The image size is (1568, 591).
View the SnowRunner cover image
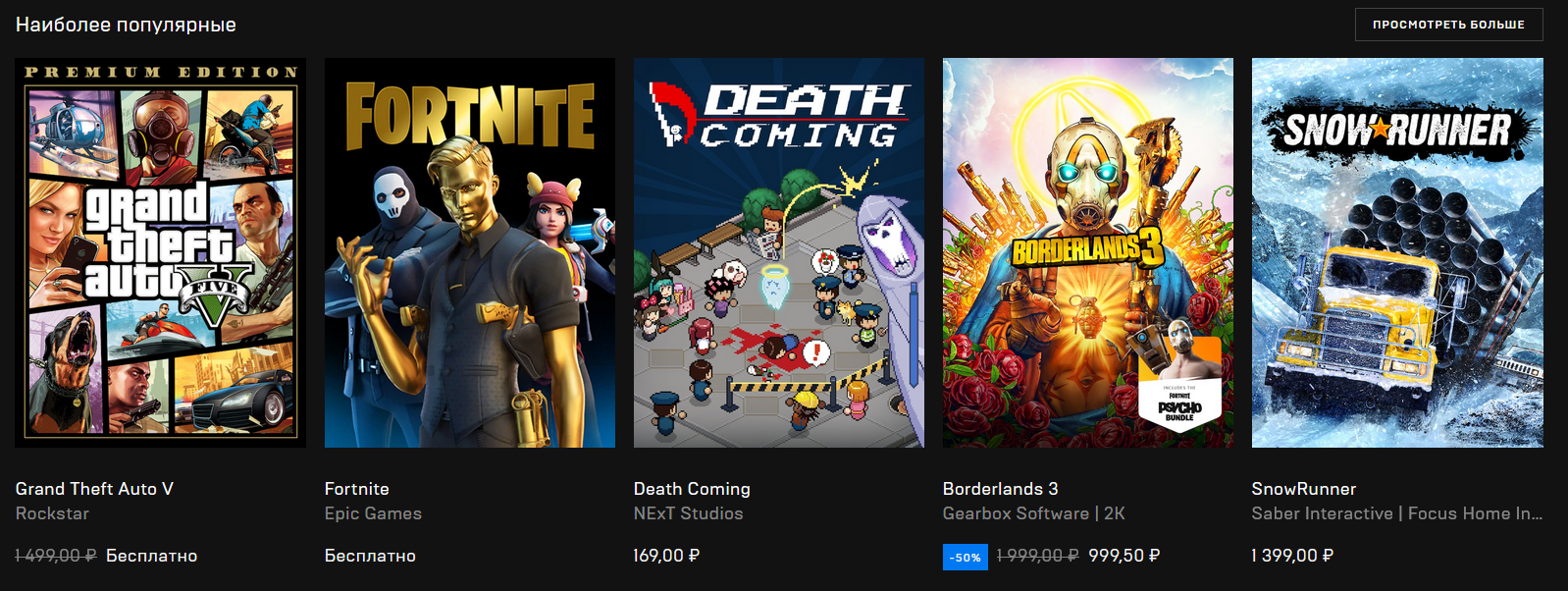tap(1397, 252)
